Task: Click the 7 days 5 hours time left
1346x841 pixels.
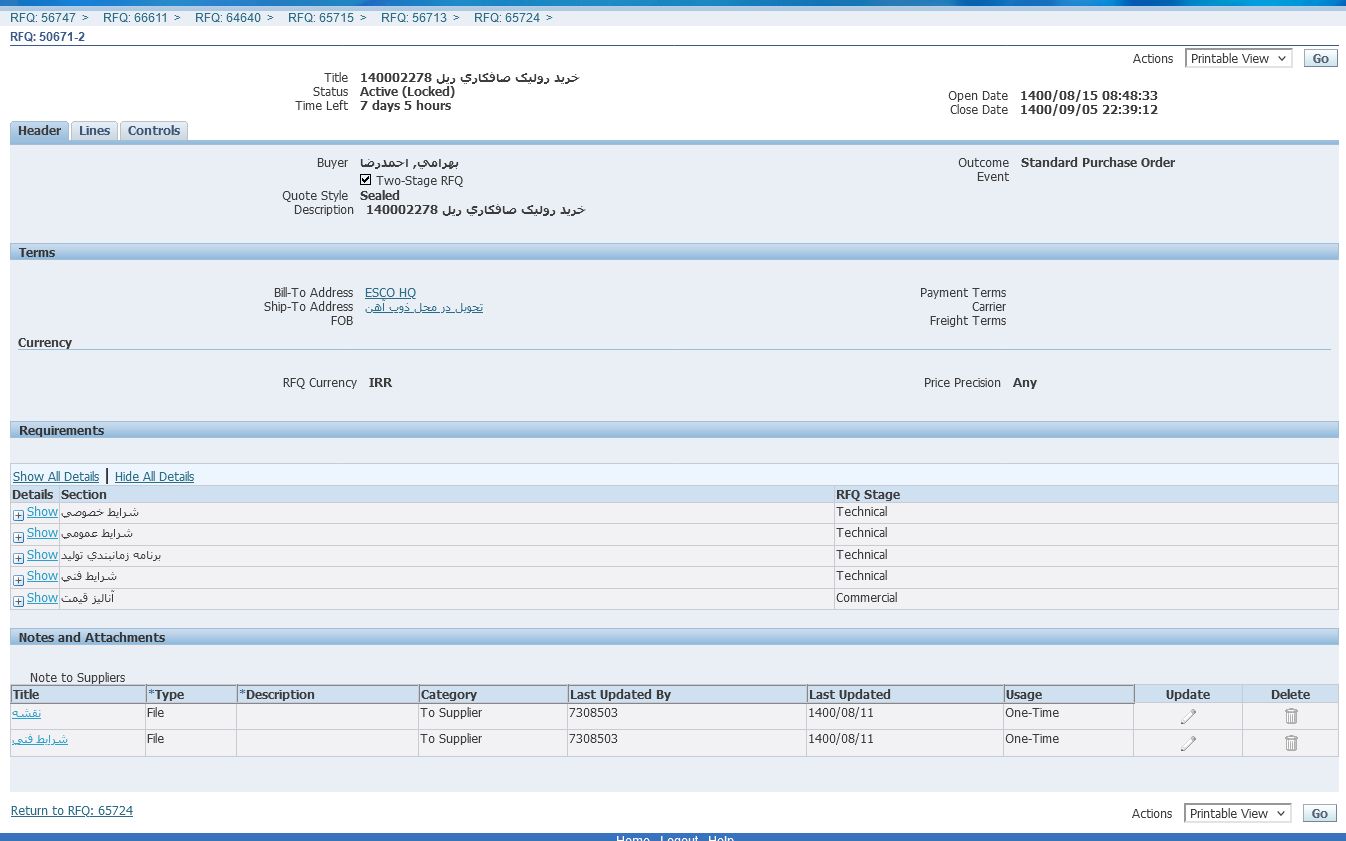Action: [x=405, y=106]
